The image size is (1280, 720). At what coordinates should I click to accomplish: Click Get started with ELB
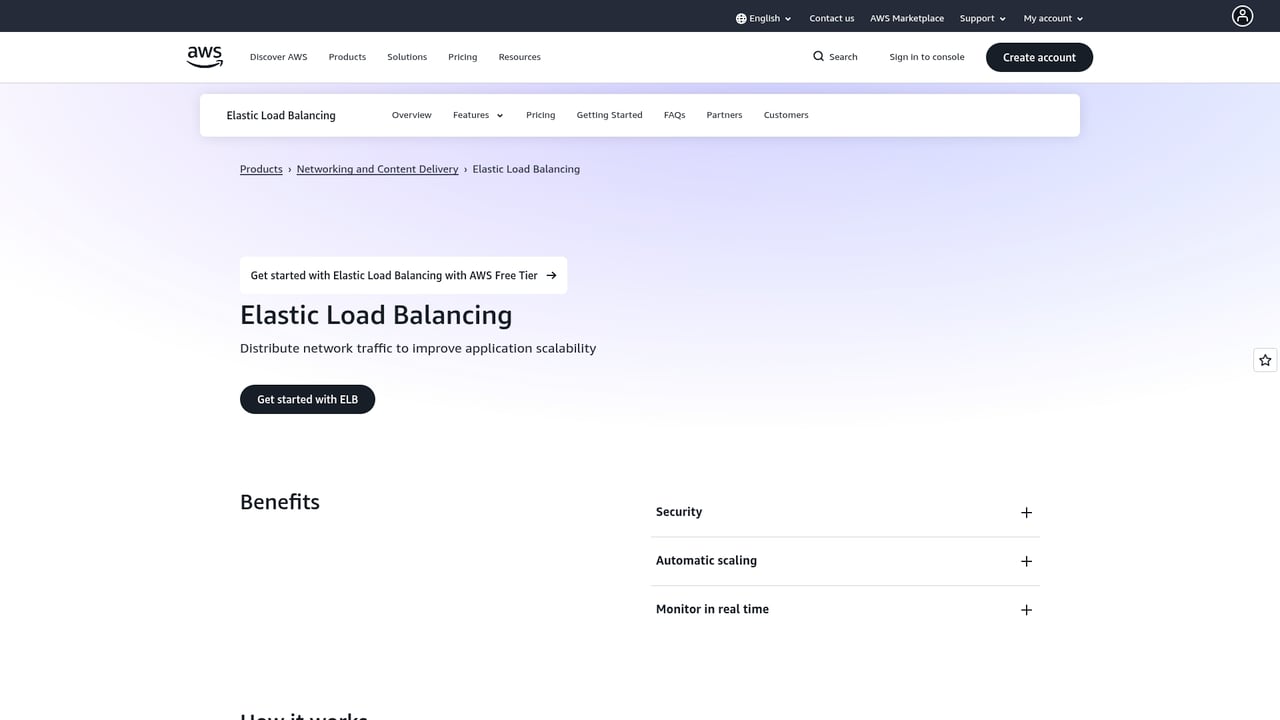(307, 399)
